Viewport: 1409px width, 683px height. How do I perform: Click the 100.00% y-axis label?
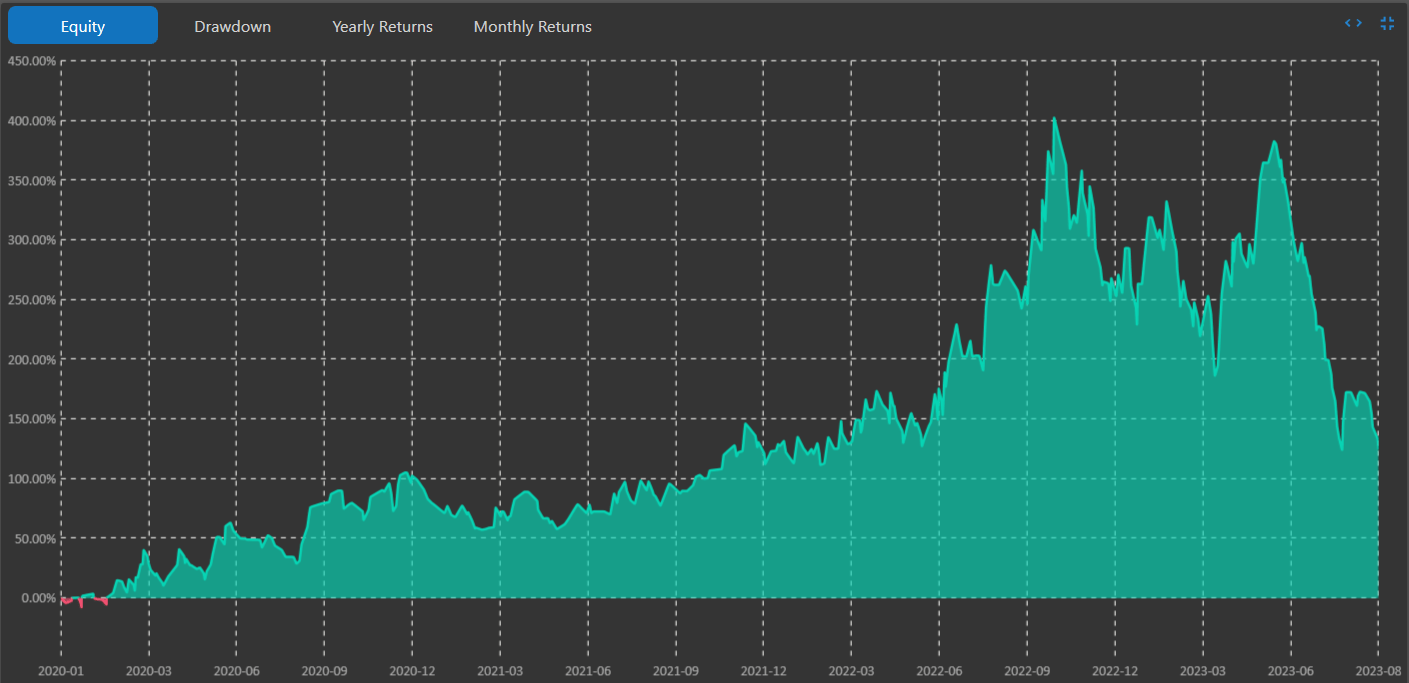32,479
